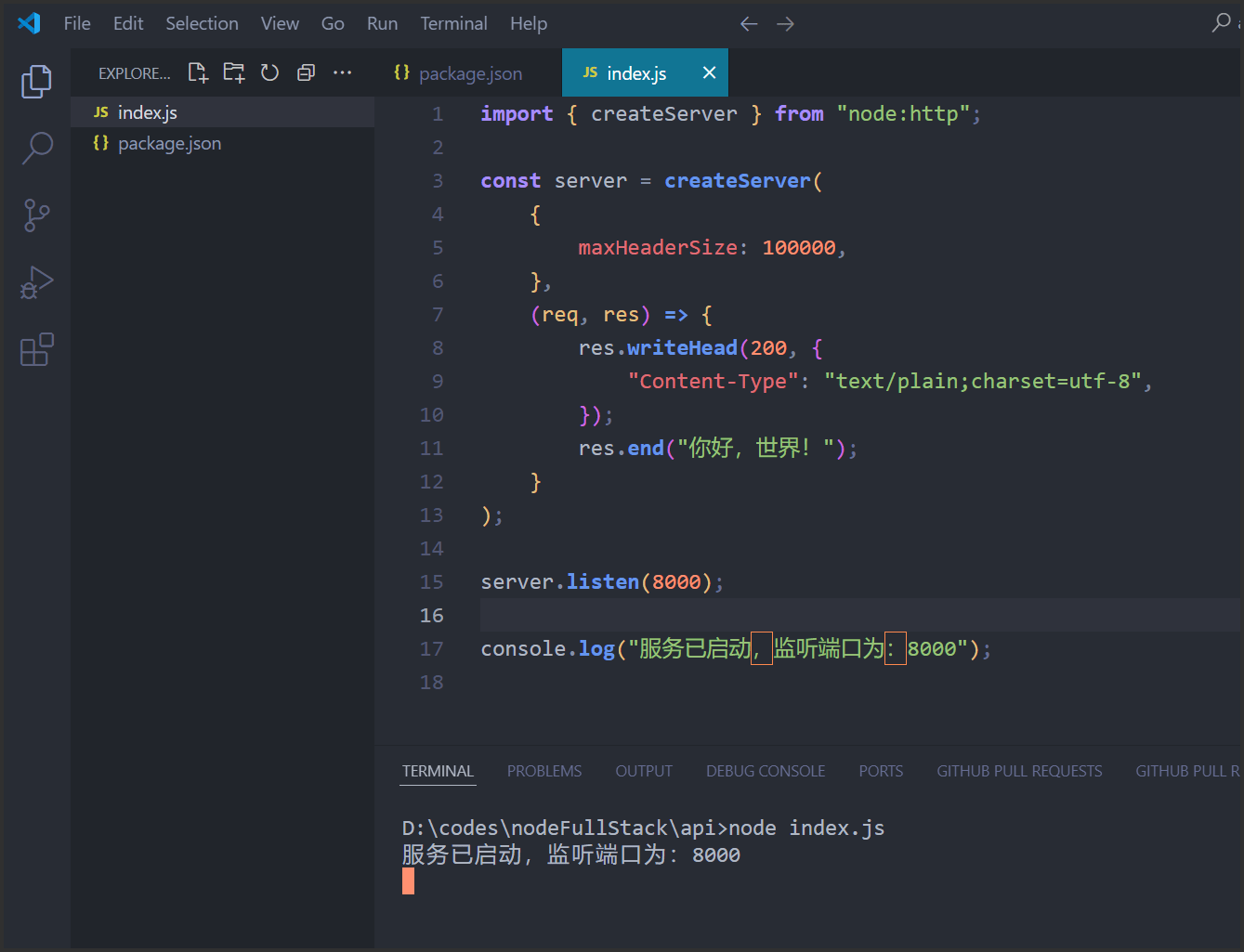Open the Run menu
This screenshot has width=1244, height=952.
click(x=382, y=23)
